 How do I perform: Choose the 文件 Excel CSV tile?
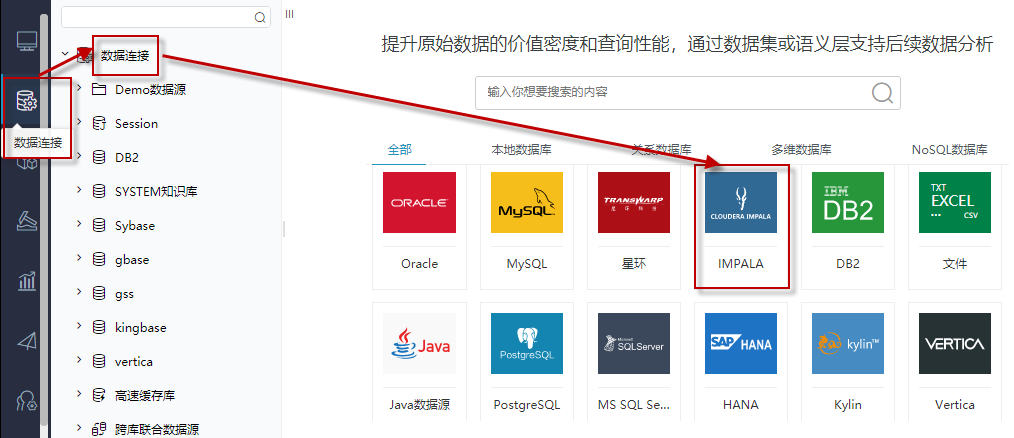[955, 225]
